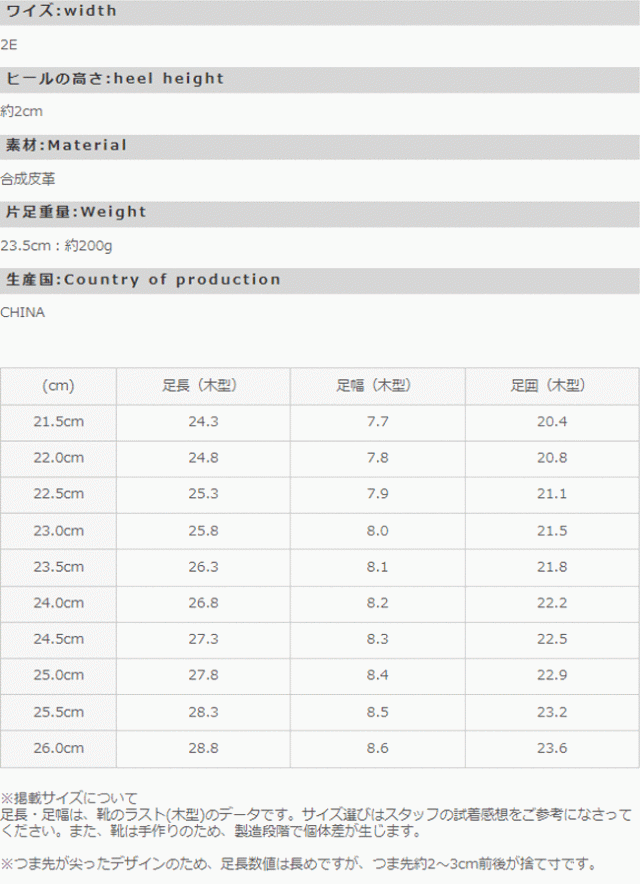Select the 23.6 foot girth cell

551,748
